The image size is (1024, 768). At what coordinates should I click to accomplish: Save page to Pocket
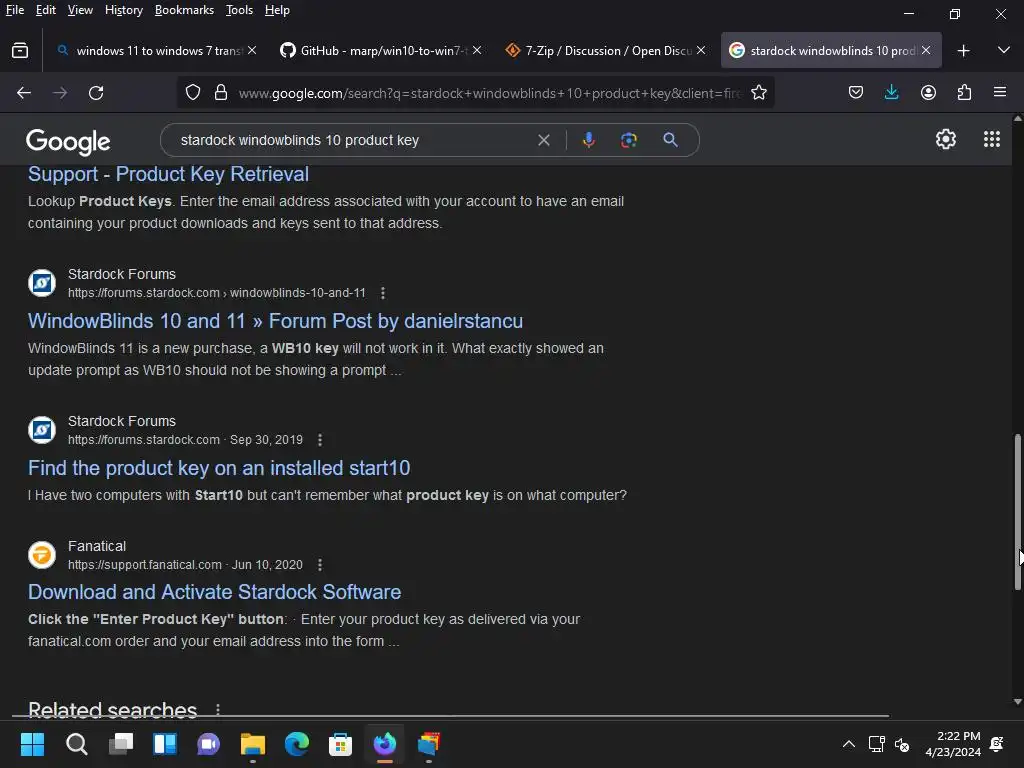[856, 92]
